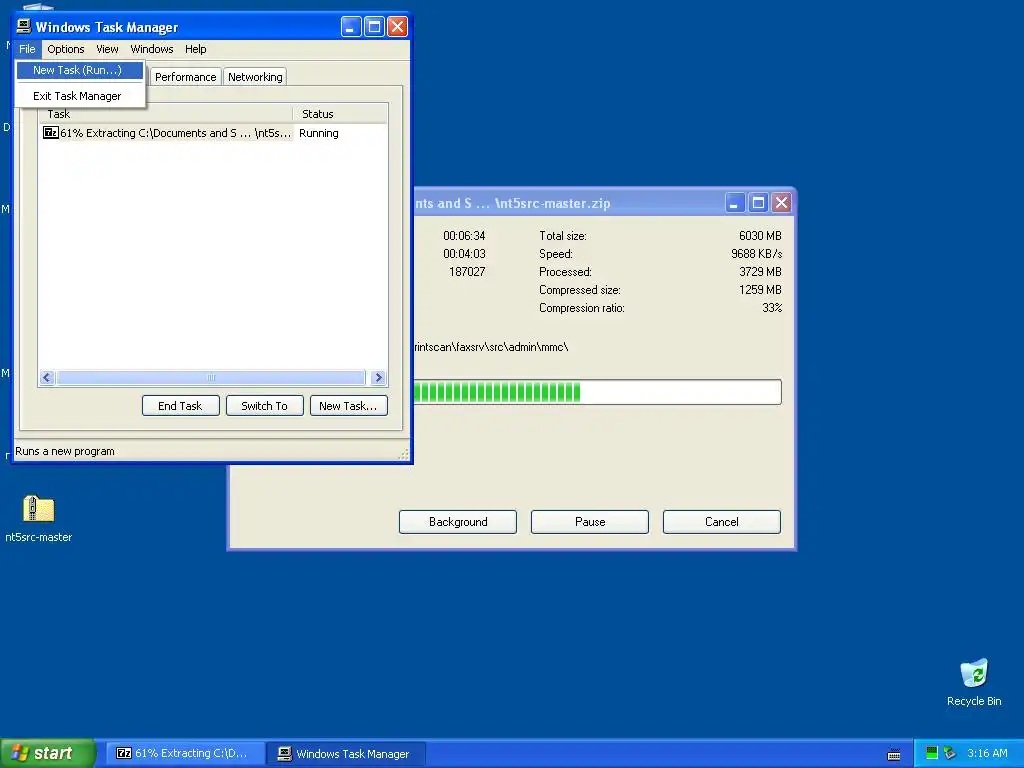Image resolution: width=1024 pixels, height=768 pixels.
Task: Click the extraction progress bar
Action: tap(597, 392)
